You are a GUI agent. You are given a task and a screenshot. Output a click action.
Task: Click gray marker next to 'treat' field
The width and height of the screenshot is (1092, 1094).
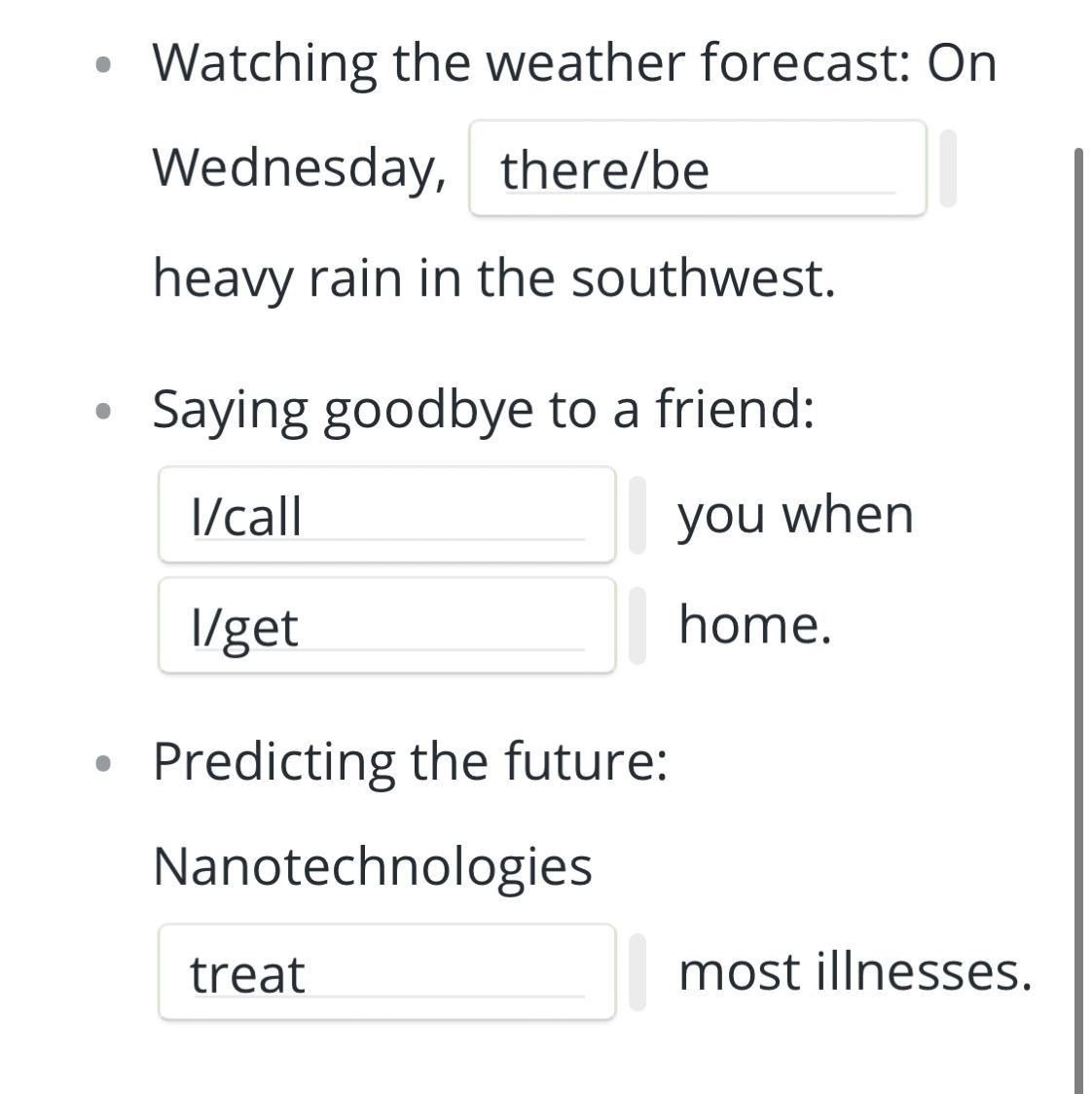[637, 972]
